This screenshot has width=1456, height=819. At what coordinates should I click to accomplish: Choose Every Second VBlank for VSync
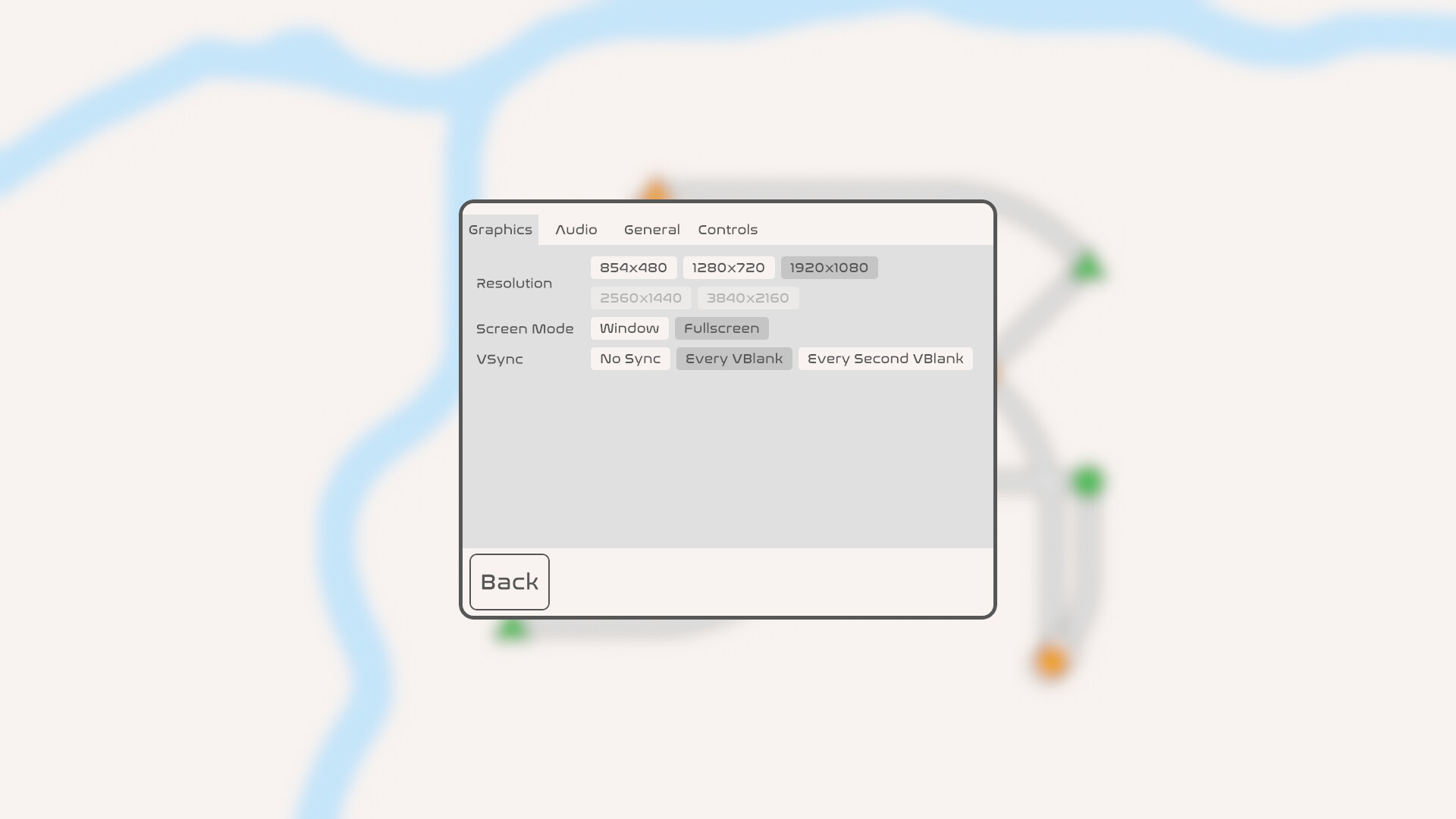885,359
